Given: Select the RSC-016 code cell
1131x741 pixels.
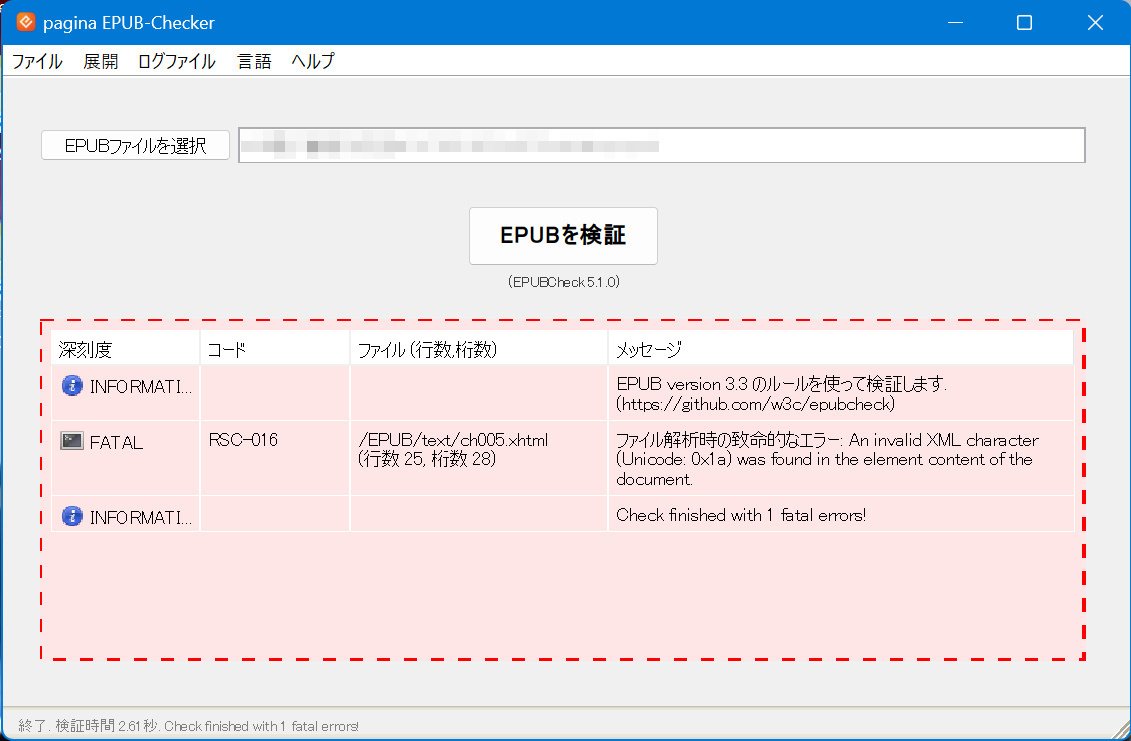Looking at the screenshot, I should pos(275,458).
